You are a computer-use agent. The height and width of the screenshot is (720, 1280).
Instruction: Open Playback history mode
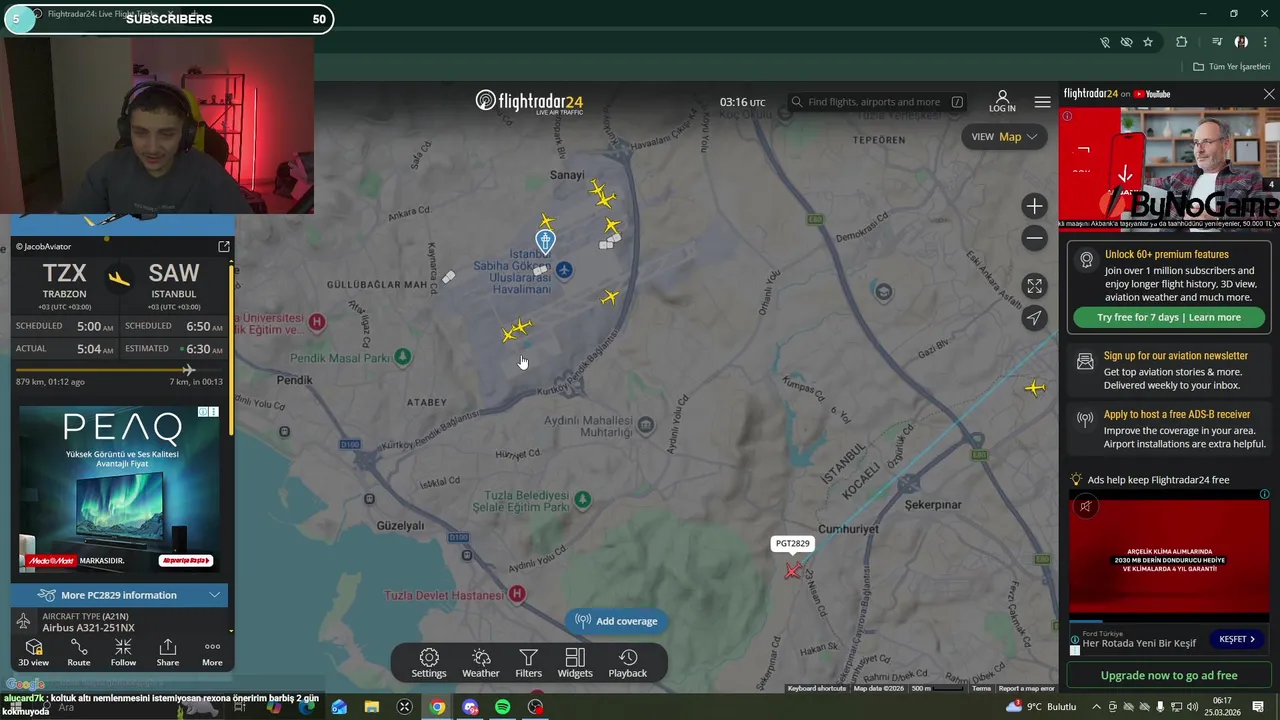(628, 663)
